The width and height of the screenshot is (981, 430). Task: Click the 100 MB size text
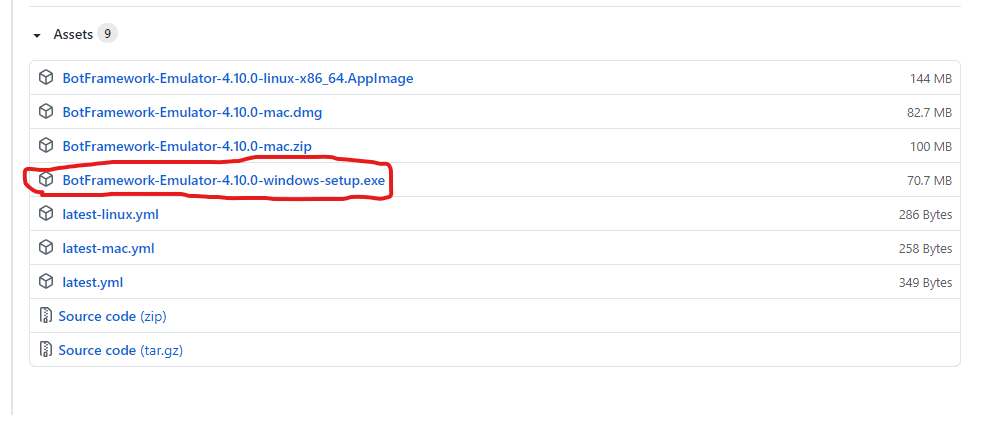(x=931, y=147)
